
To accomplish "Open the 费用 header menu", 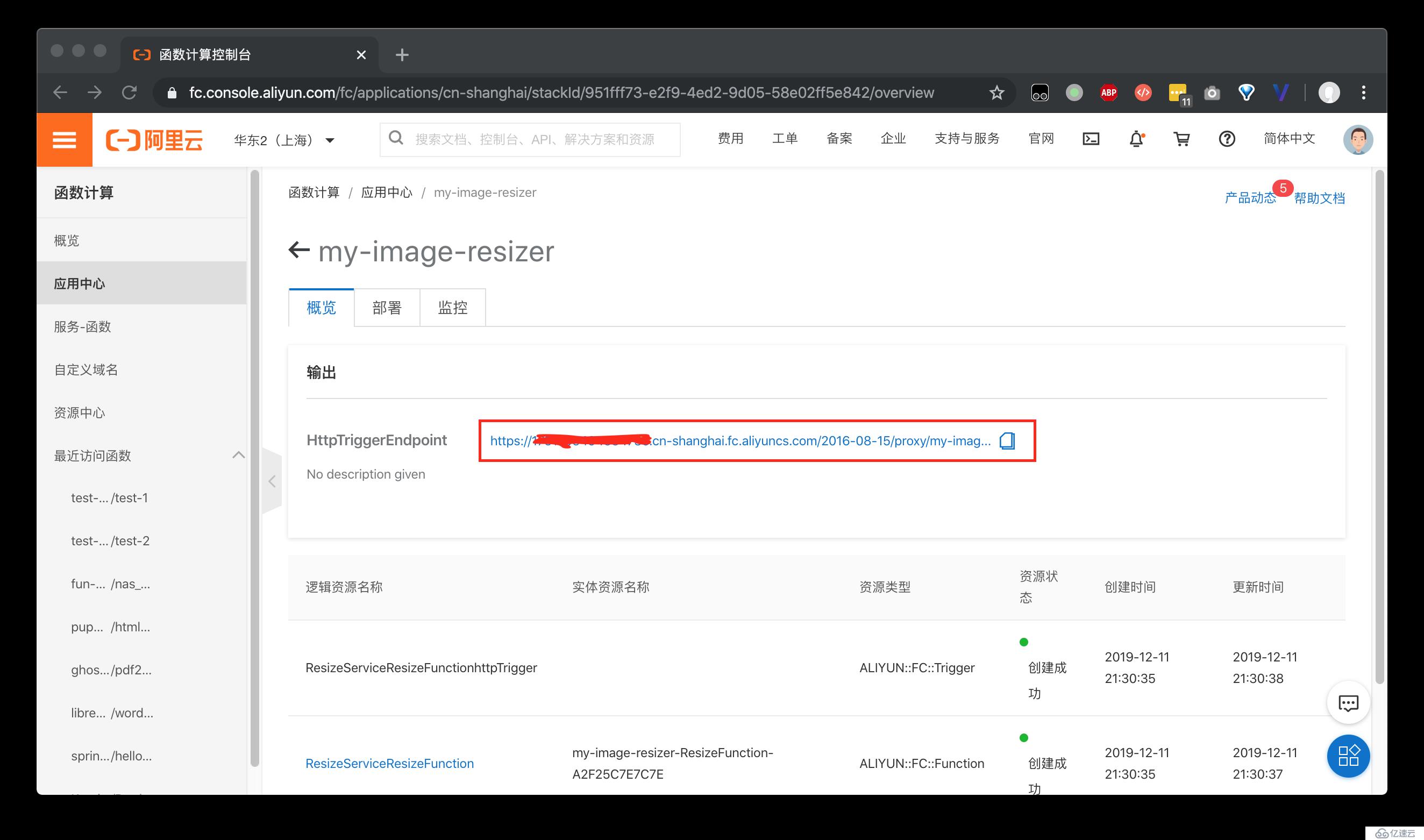I will (730, 139).
